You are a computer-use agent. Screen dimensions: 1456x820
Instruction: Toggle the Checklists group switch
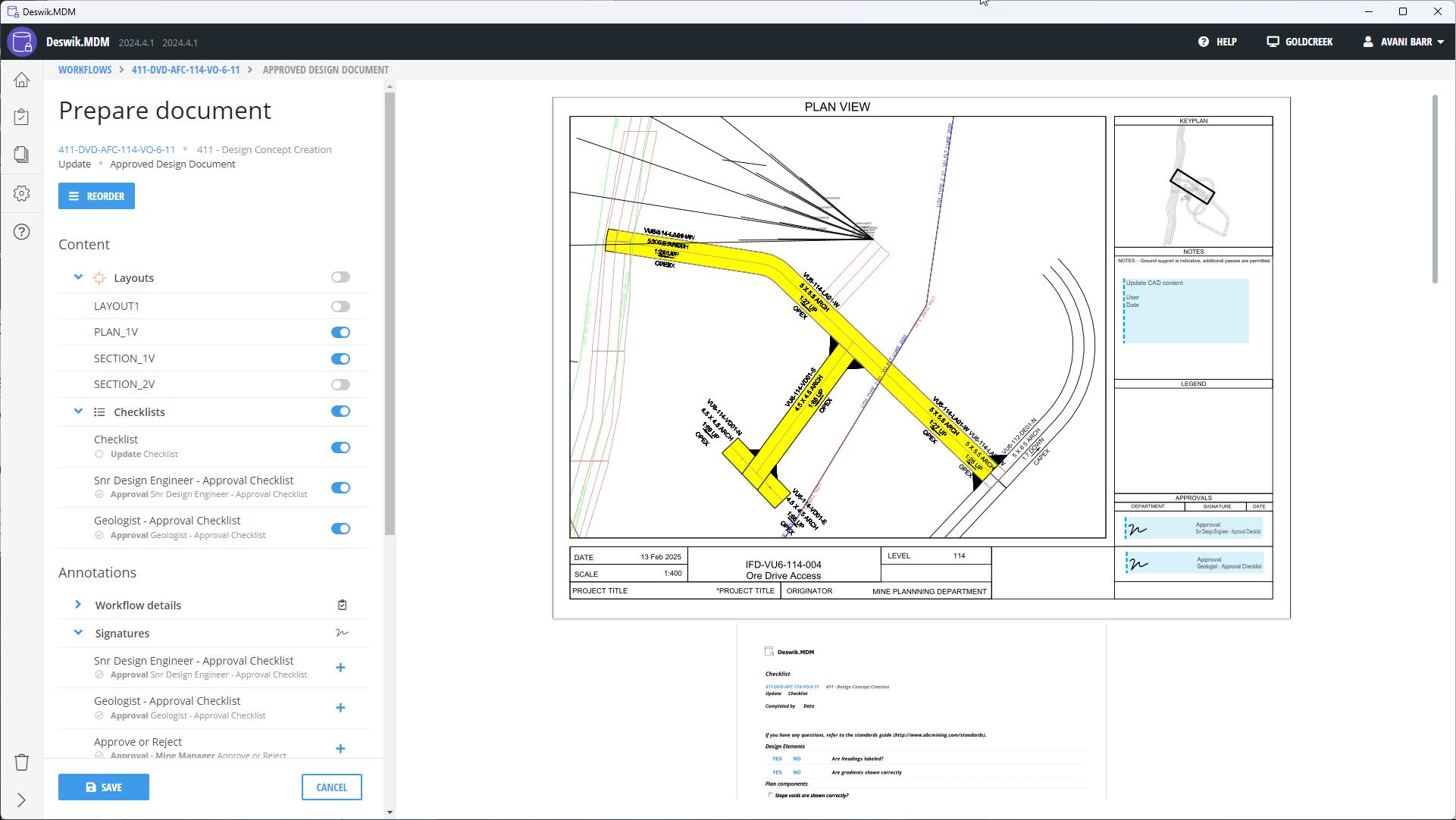click(340, 412)
